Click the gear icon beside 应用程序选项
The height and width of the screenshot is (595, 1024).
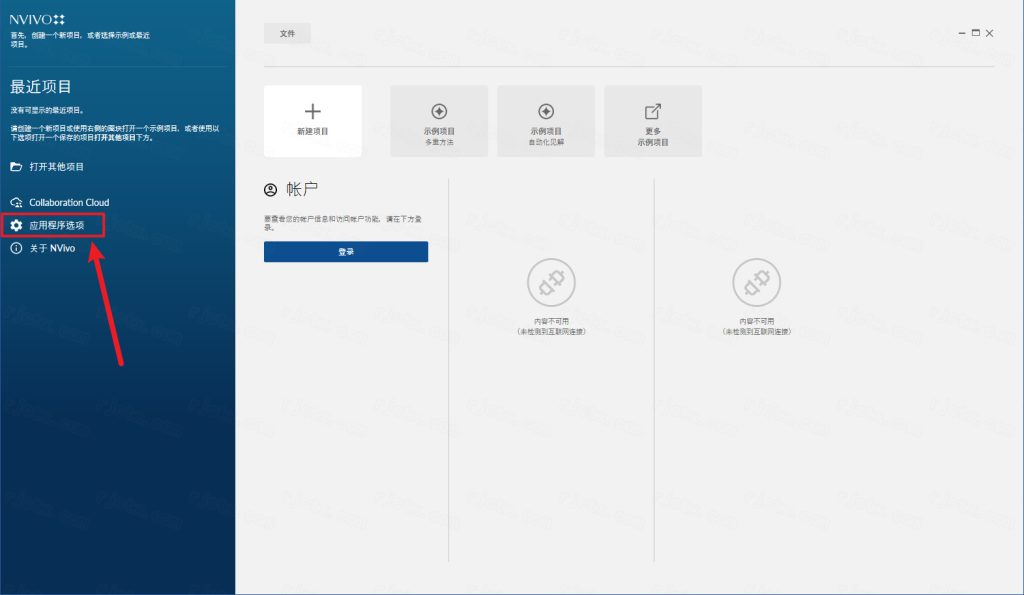16,225
